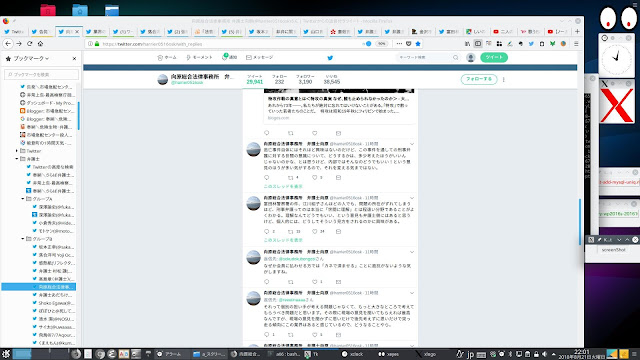Switch to the xeyes taskbar item
640x360 pixels.
point(389,354)
